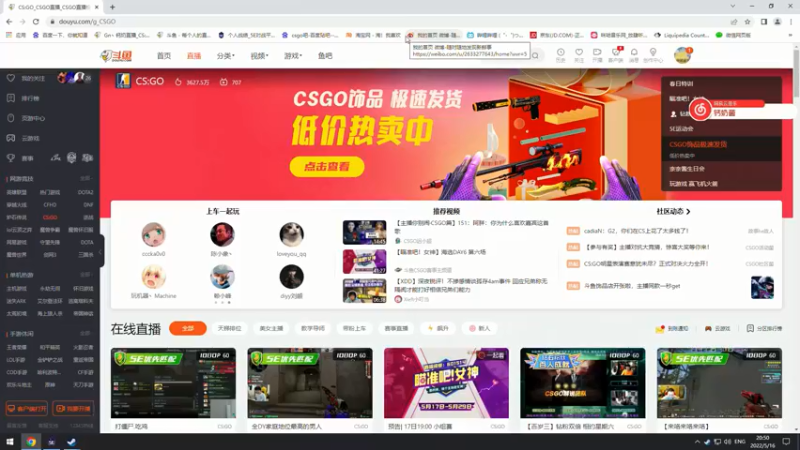Open the history clock icon in header

click(x=560, y=53)
